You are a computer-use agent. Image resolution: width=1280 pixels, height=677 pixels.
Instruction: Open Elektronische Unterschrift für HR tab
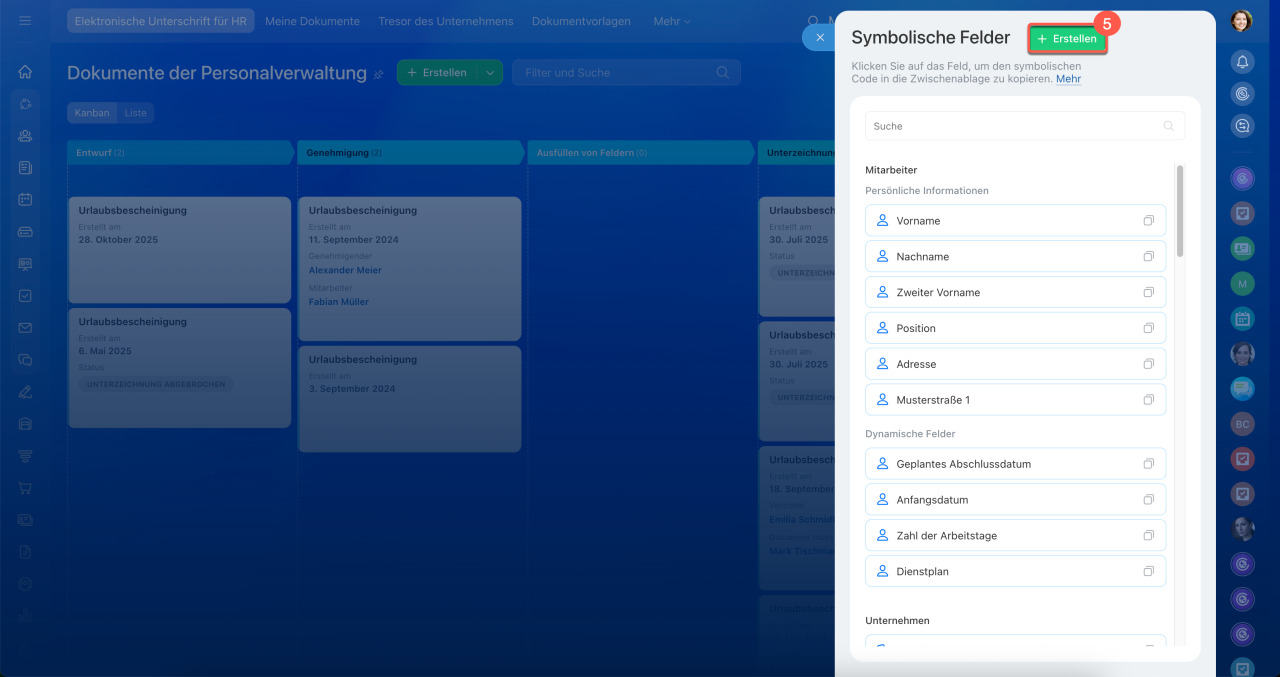point(161,21)
